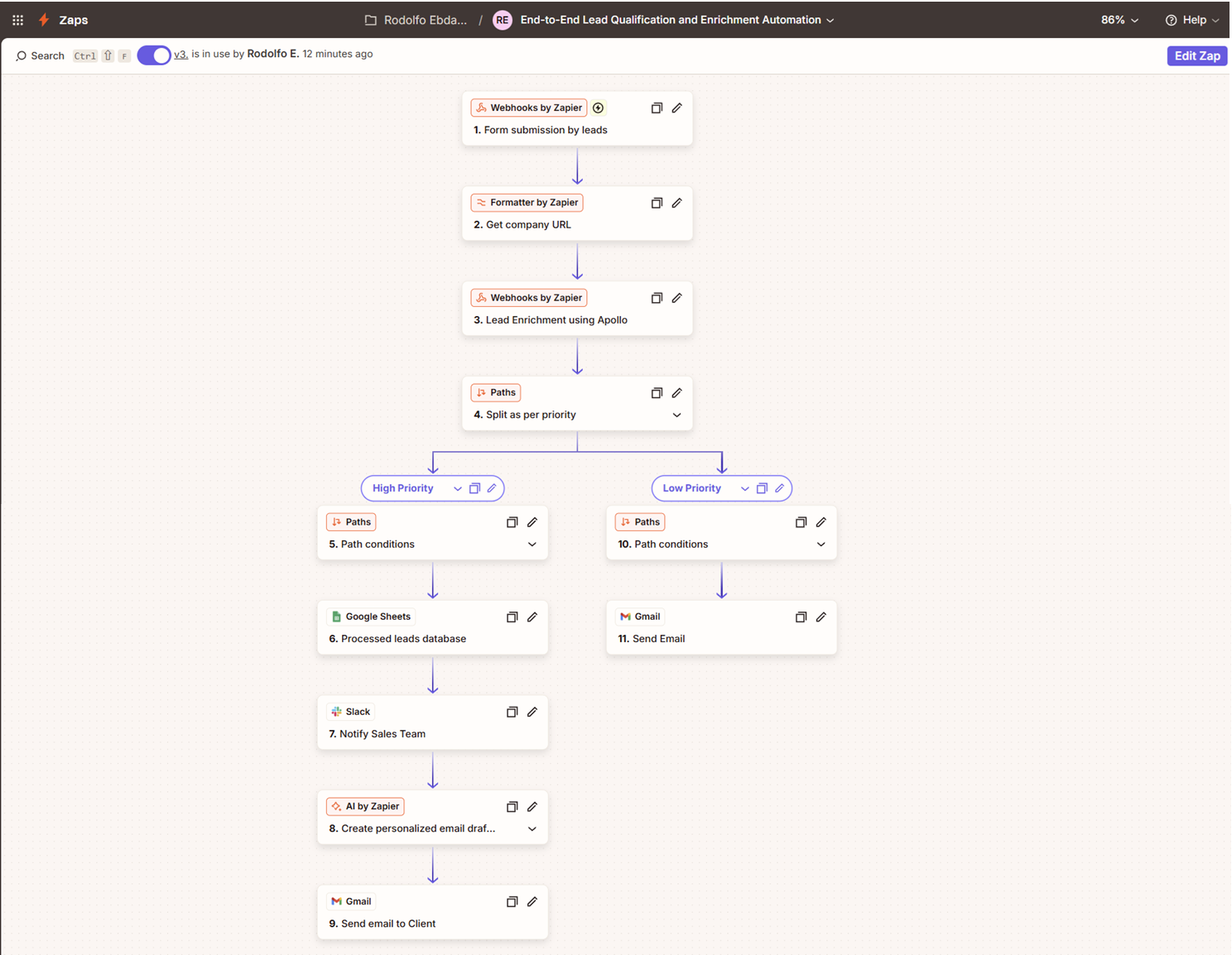Open the apps grid menu icon

click(17, 20)
